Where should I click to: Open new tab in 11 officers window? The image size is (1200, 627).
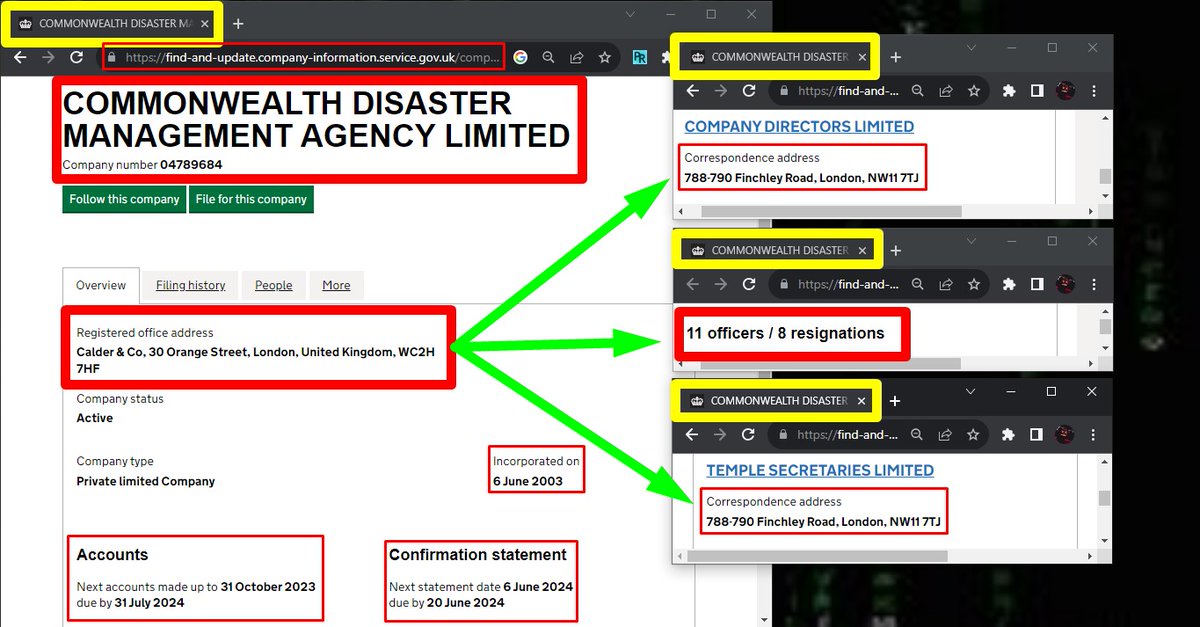(896, 251)
